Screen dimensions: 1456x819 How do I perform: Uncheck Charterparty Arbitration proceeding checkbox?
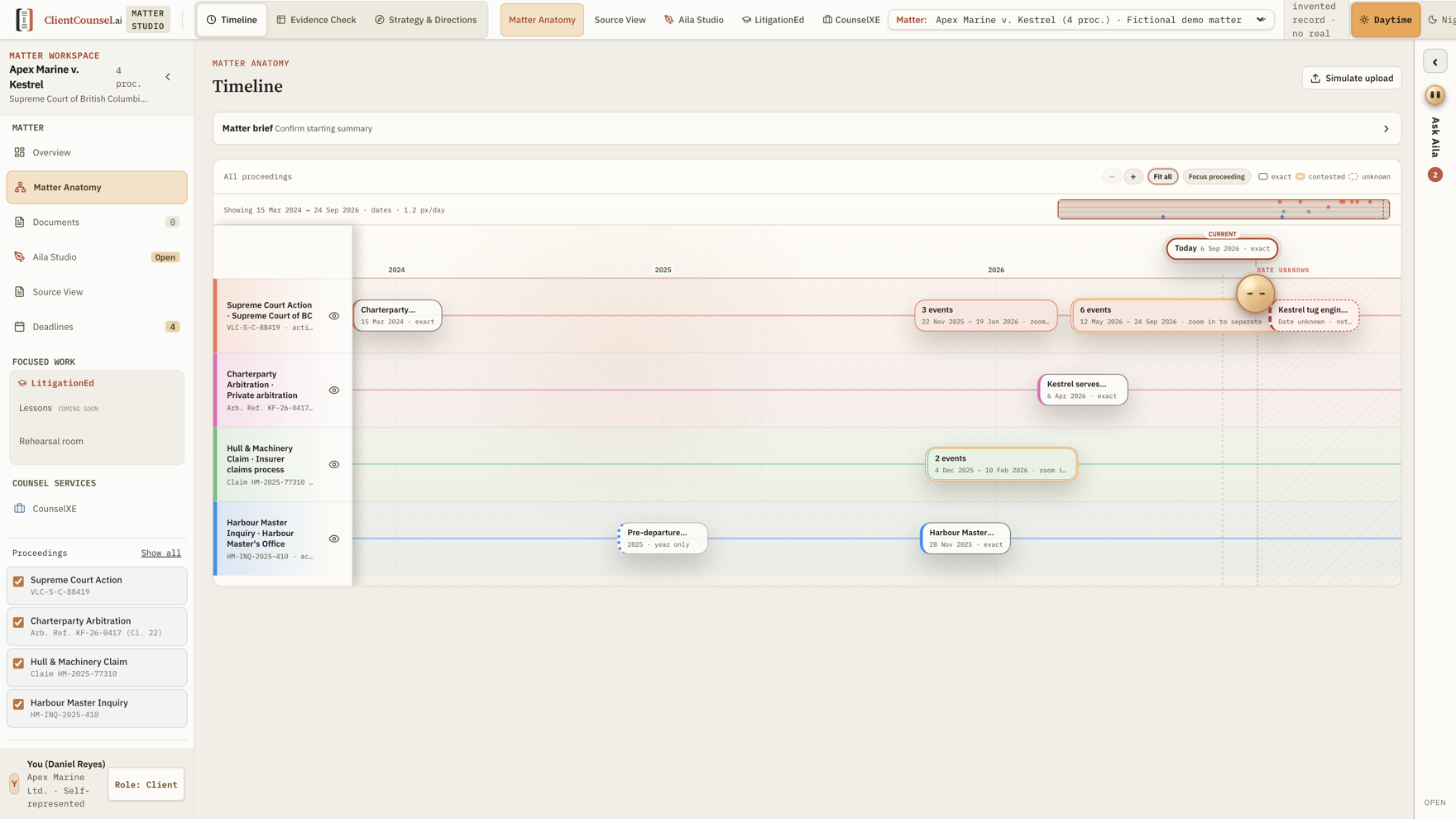(x=18, y=622)
